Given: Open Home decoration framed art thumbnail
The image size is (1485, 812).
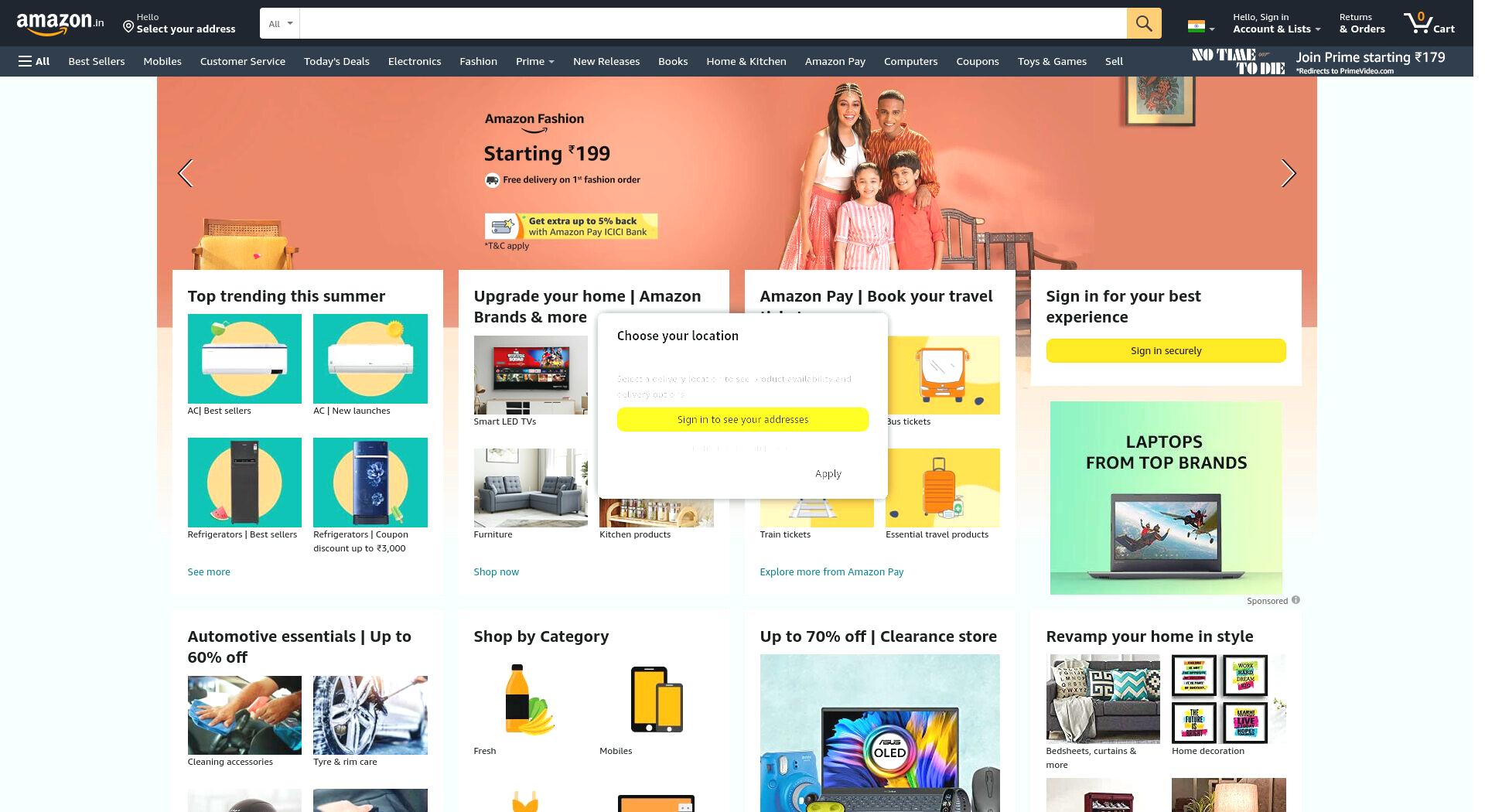Looking at the screenshot, I should [x=1228, y=698].
